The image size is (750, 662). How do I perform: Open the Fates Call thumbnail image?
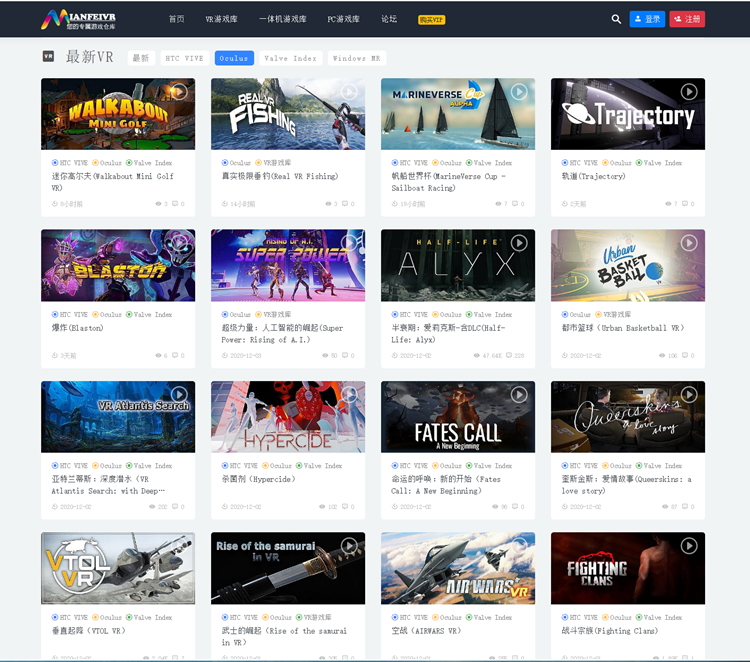[458, 417]
